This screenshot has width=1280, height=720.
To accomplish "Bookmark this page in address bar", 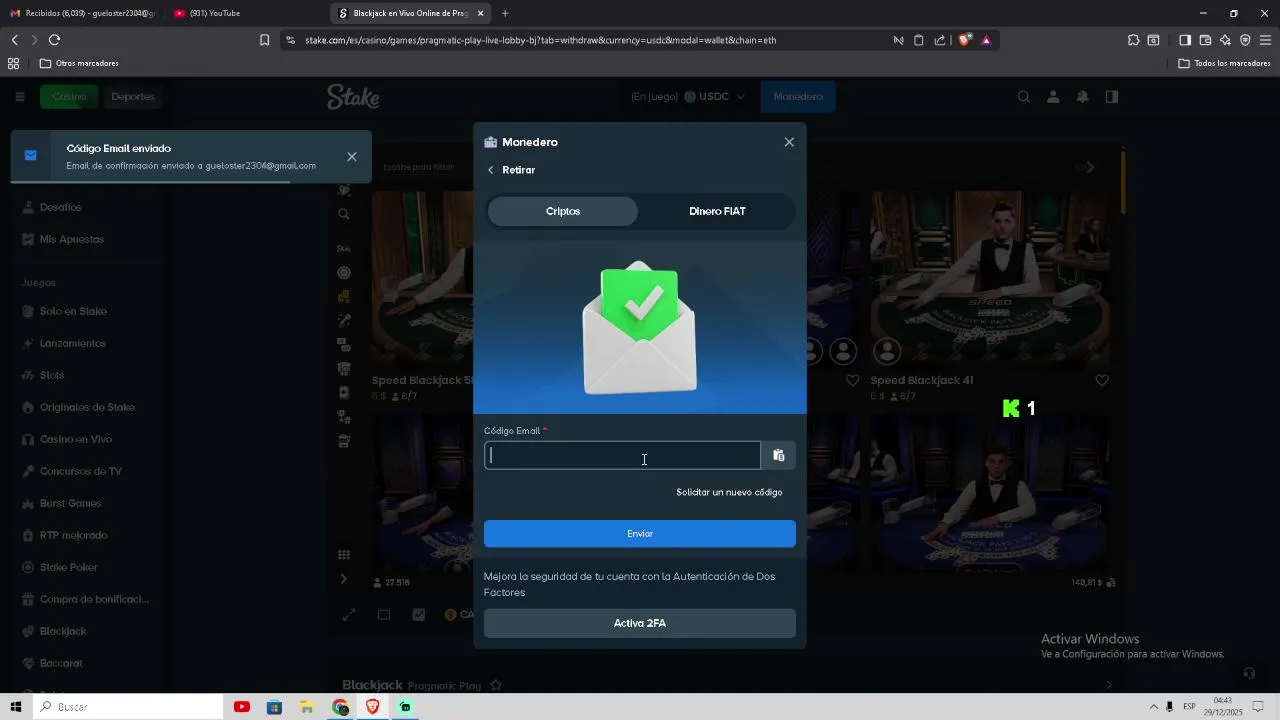I will (x=264, y=40).
